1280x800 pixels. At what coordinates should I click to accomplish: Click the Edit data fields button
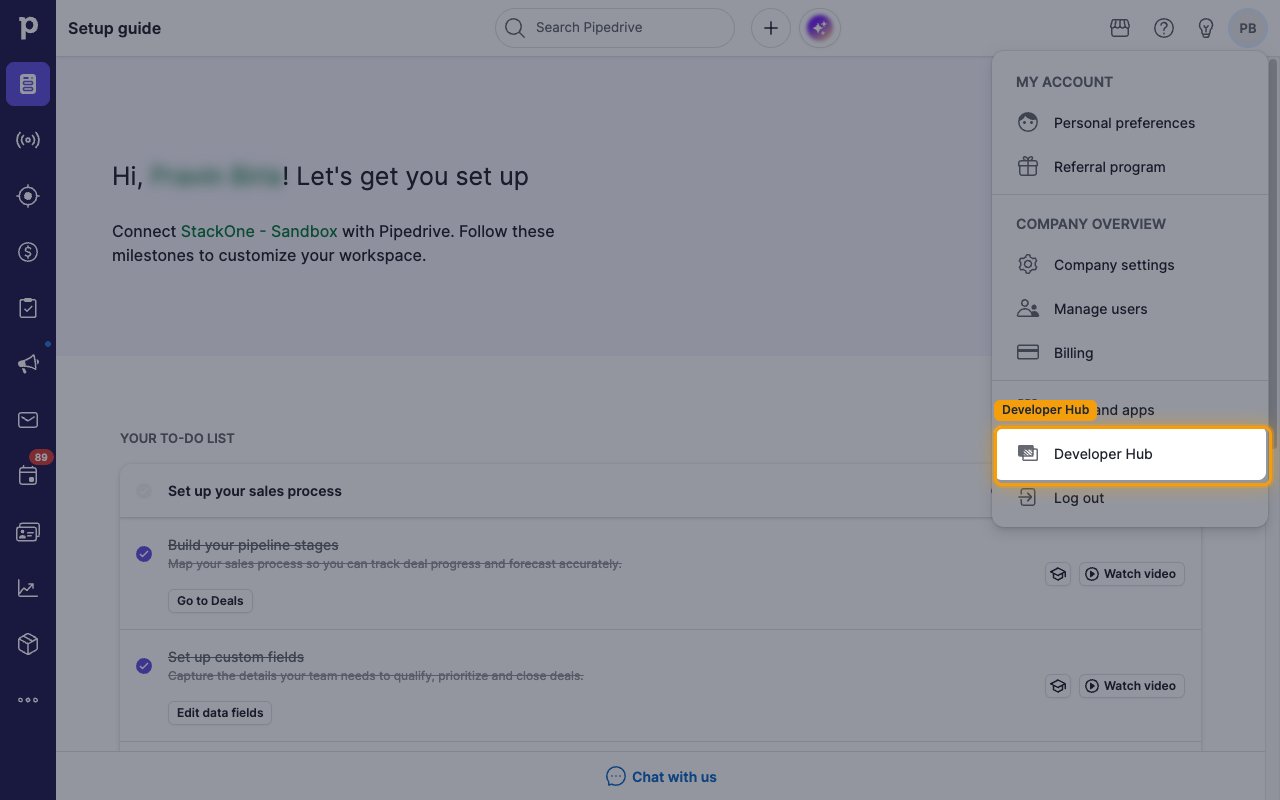pos(220,713)
